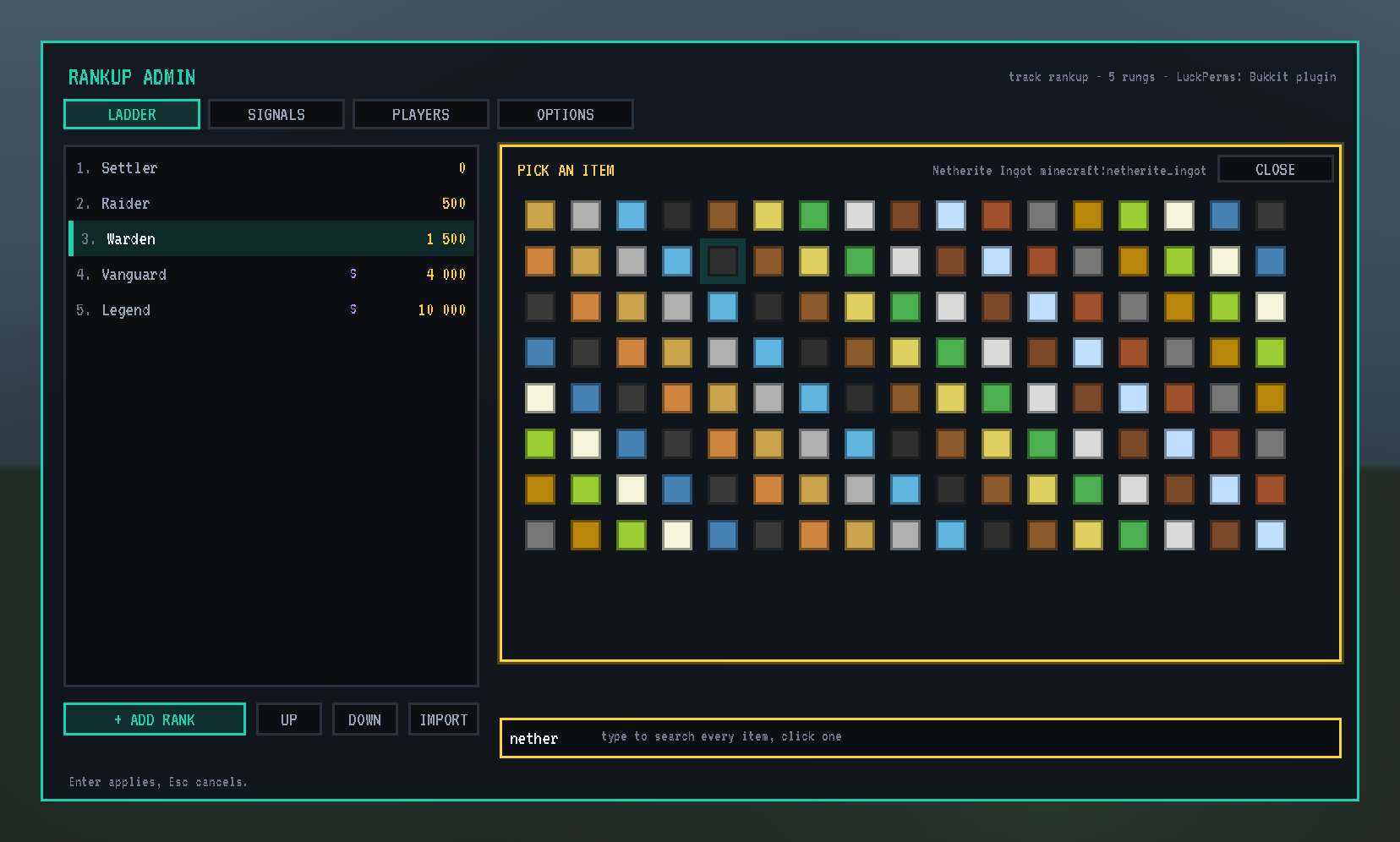Pick the blue tile ending the second grid row
The width and height of the screenshot is (1400, 842).
coord(1271,261)
